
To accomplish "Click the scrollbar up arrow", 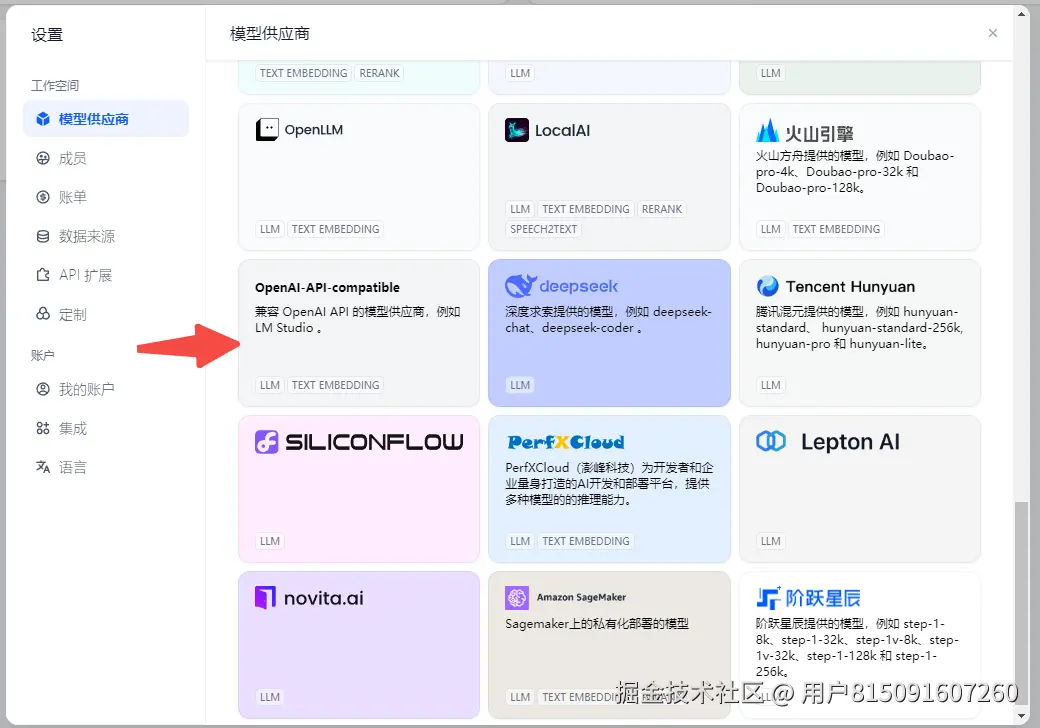I will click(x=1021, y=13).
